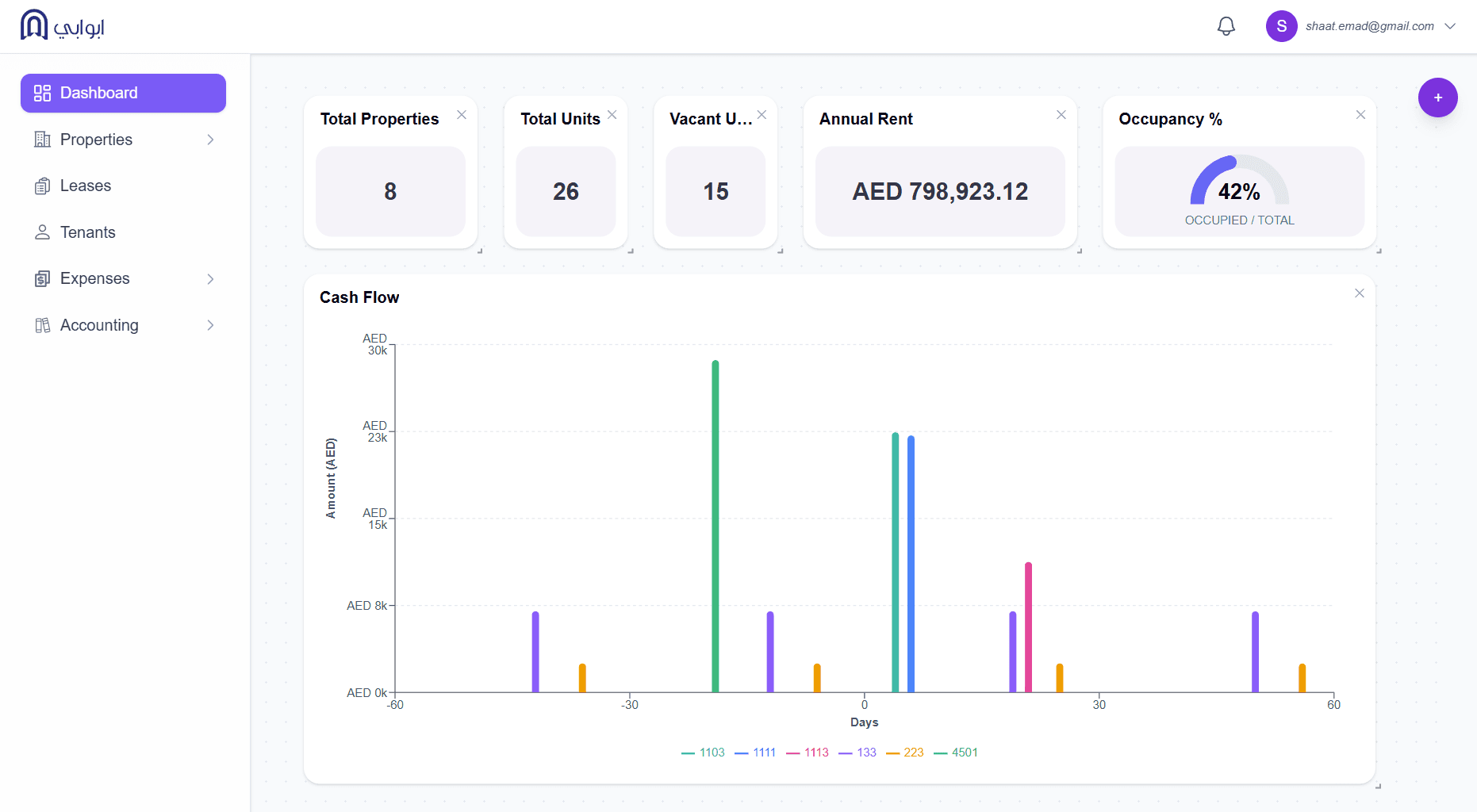1477x812 pixels.
Task: Select Accounting from the navigation menu
Action: tap(98, 325)
